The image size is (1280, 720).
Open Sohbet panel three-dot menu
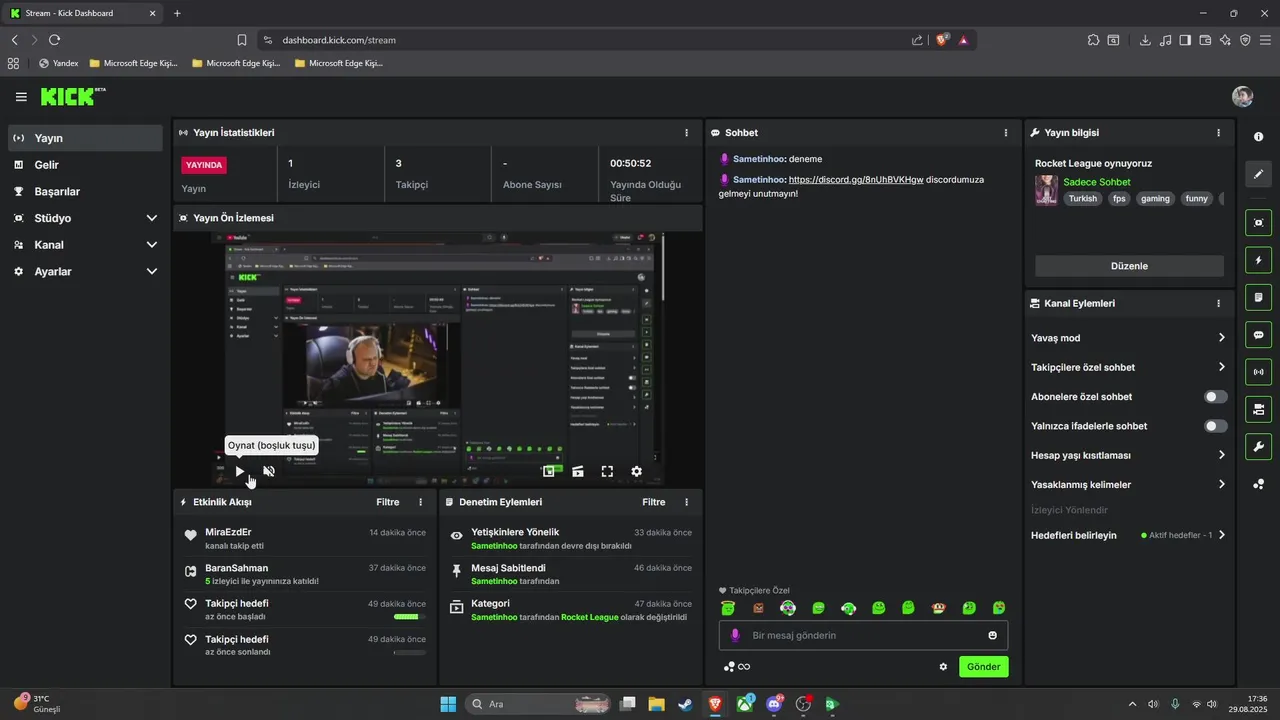coord(1006,132)
